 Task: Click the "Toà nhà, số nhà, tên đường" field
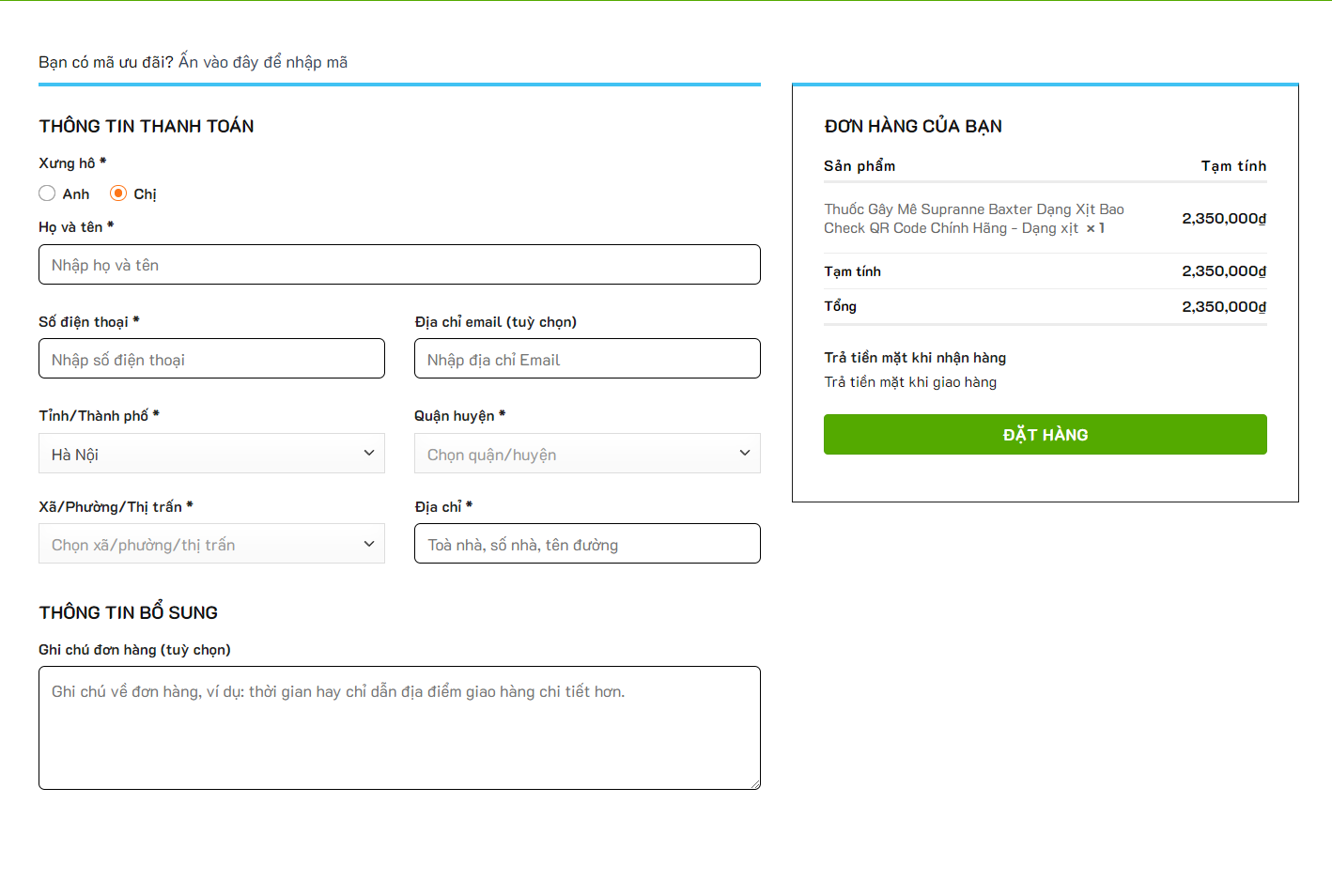pos(587,544)
